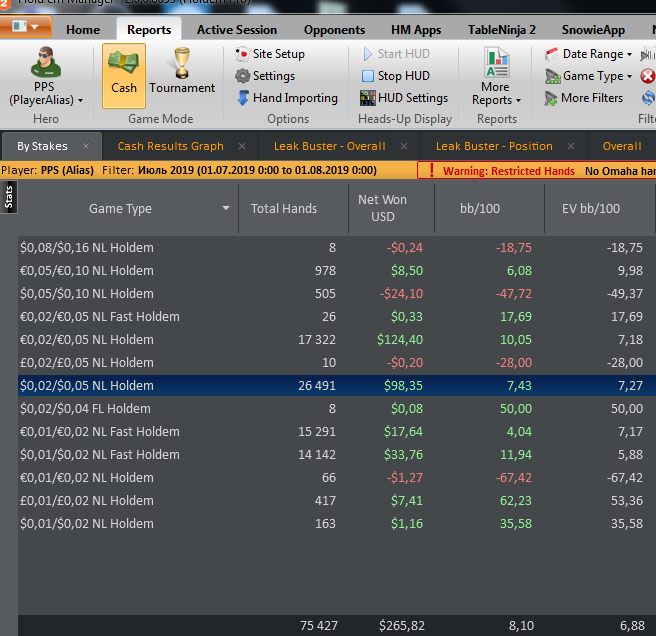Open More Filters
This screenshot has height=636, width=656.
(584, 98)
